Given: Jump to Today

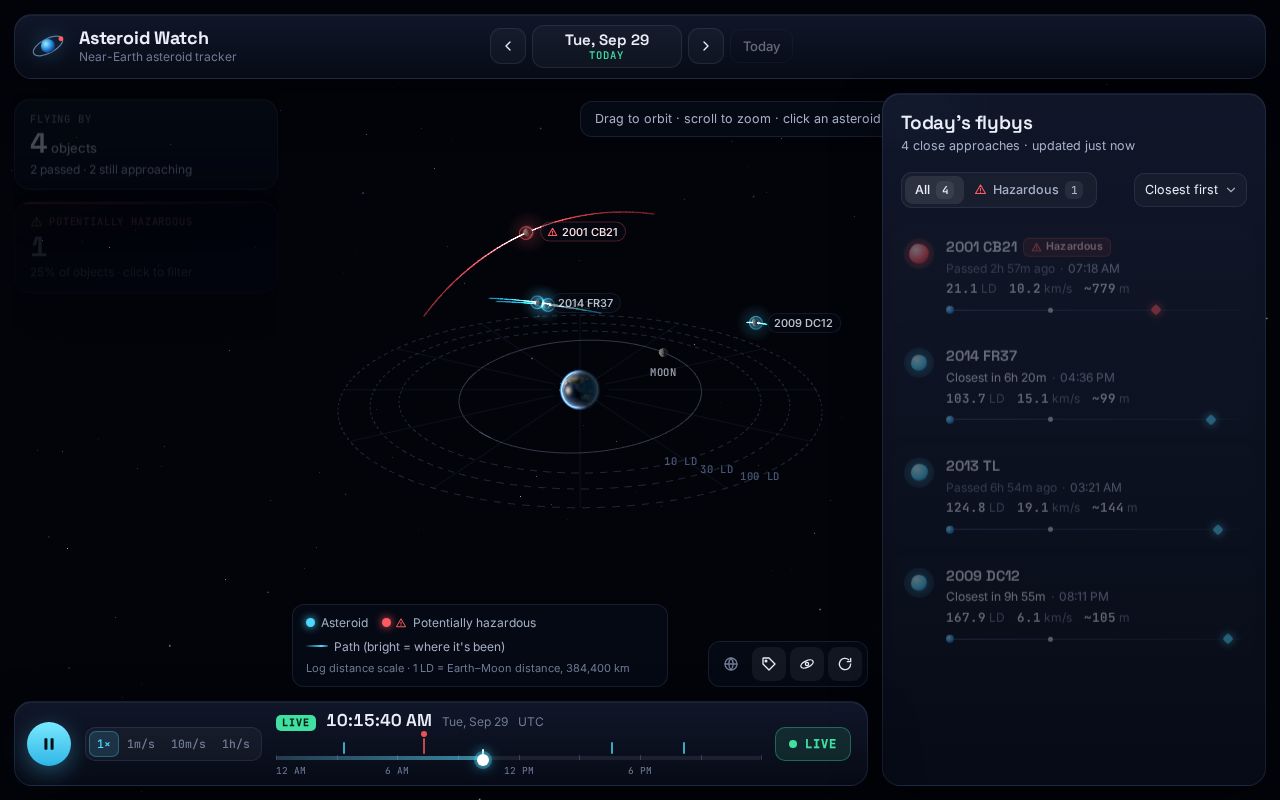Looking at the screenshot, I should [x=761, y=46].
